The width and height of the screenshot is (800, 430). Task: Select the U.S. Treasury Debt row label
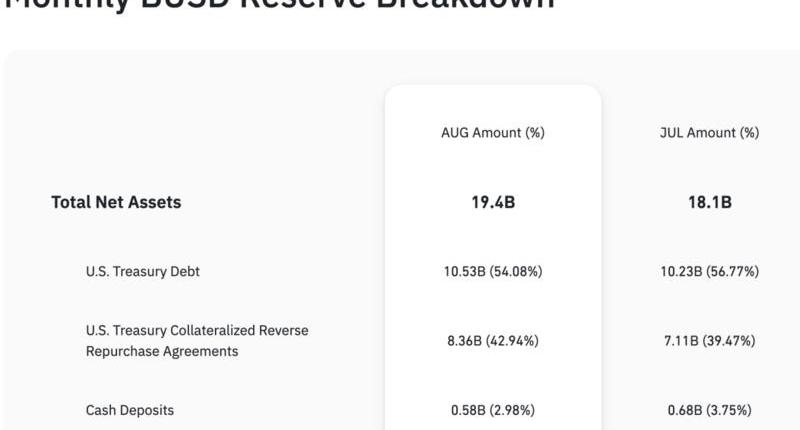tap(142, 271)
